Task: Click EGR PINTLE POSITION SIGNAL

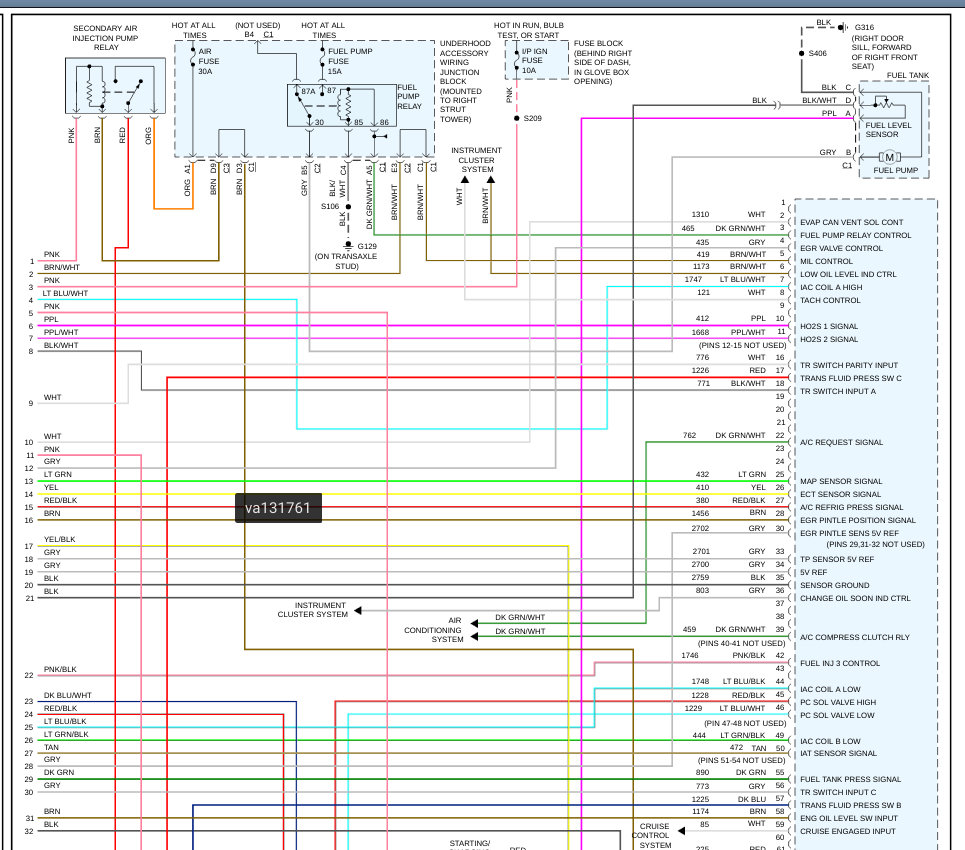Action: point(857,519)
